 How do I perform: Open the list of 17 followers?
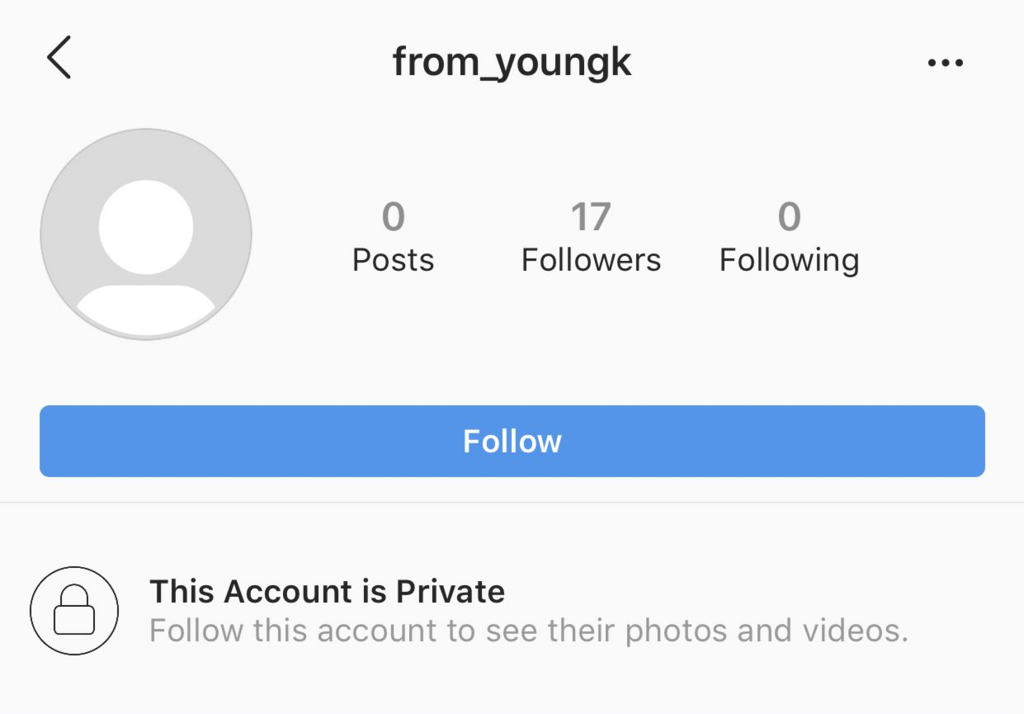pos(590,216)
